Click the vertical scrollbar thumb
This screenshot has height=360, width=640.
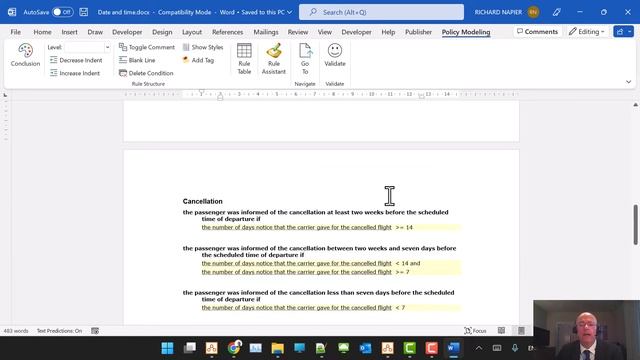tap(636, 224)
